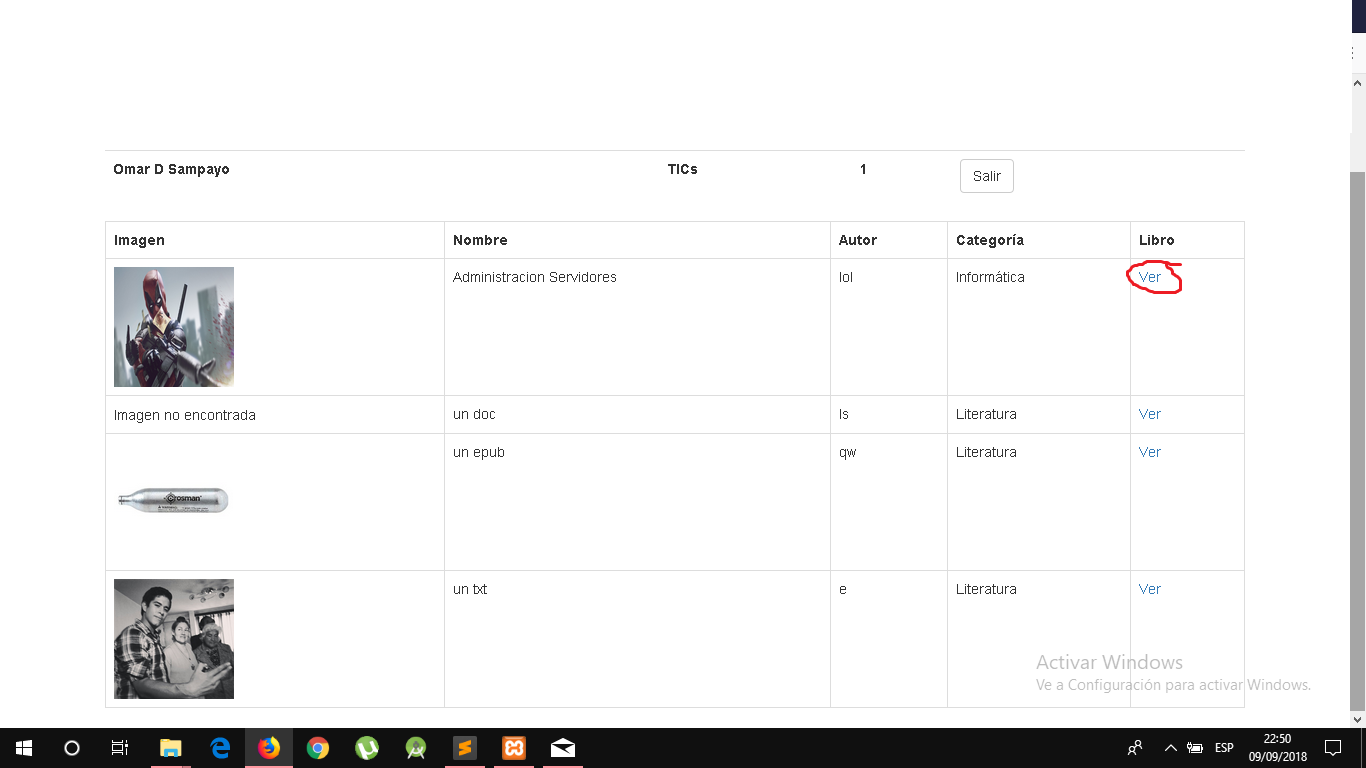
Task: Open the Windows notification center
Action: tap(1332, 748)
